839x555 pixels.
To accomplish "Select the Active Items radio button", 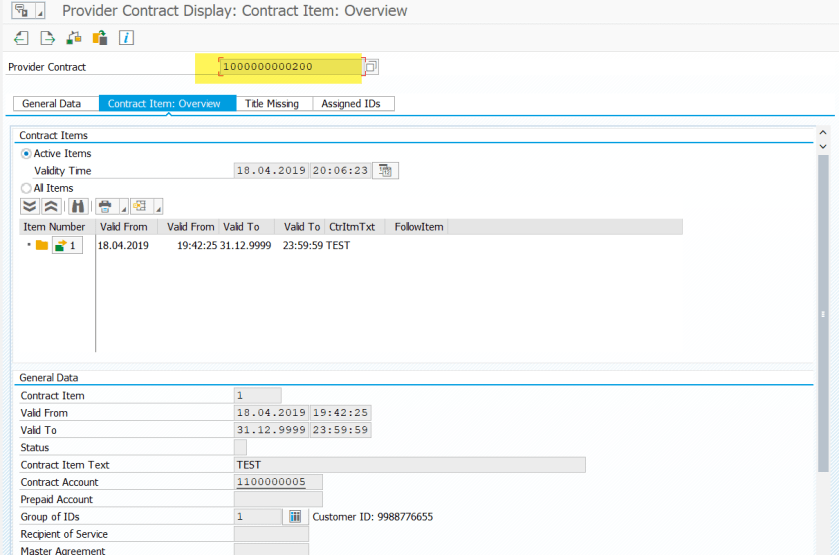I will 26,154.
